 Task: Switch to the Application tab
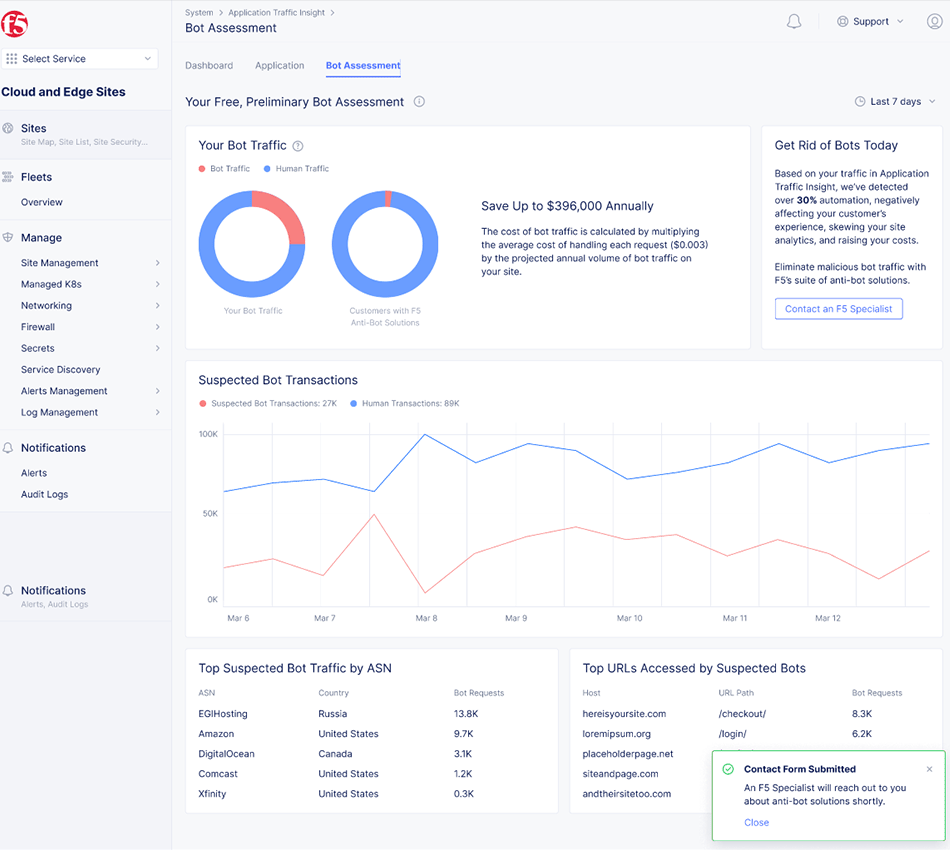279,65
